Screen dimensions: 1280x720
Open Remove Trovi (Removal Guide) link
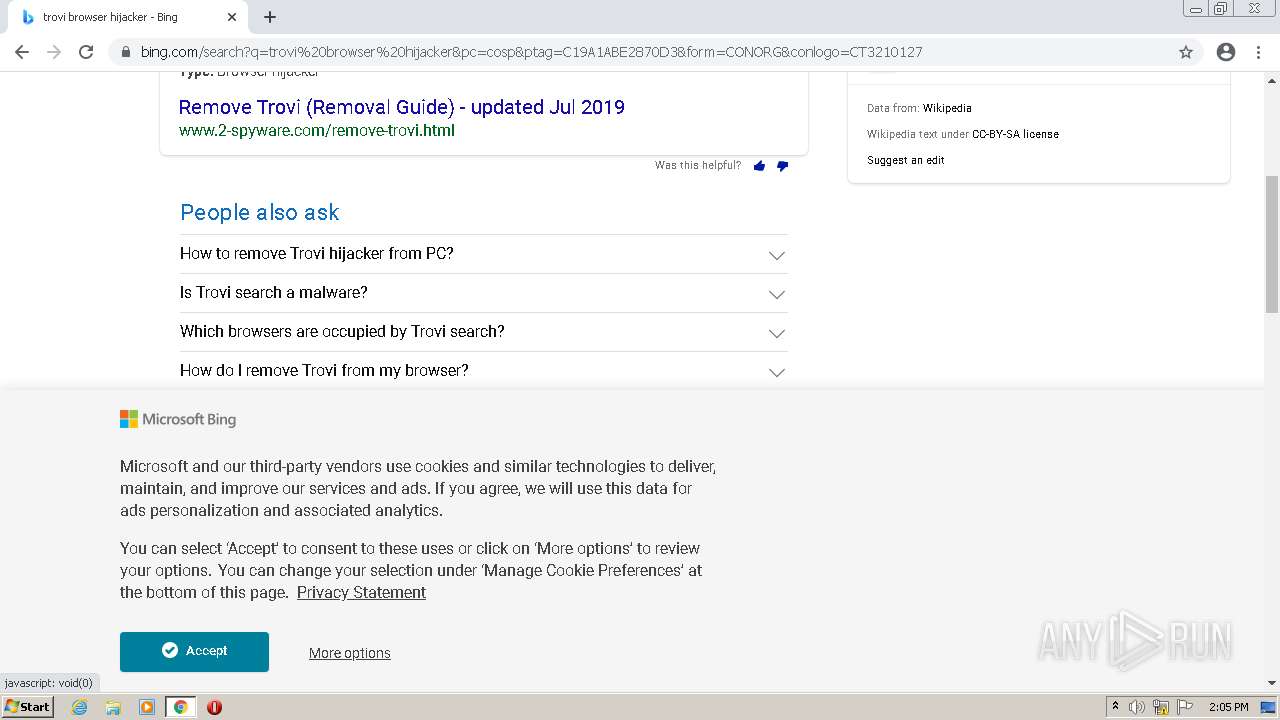pos(401,107)
